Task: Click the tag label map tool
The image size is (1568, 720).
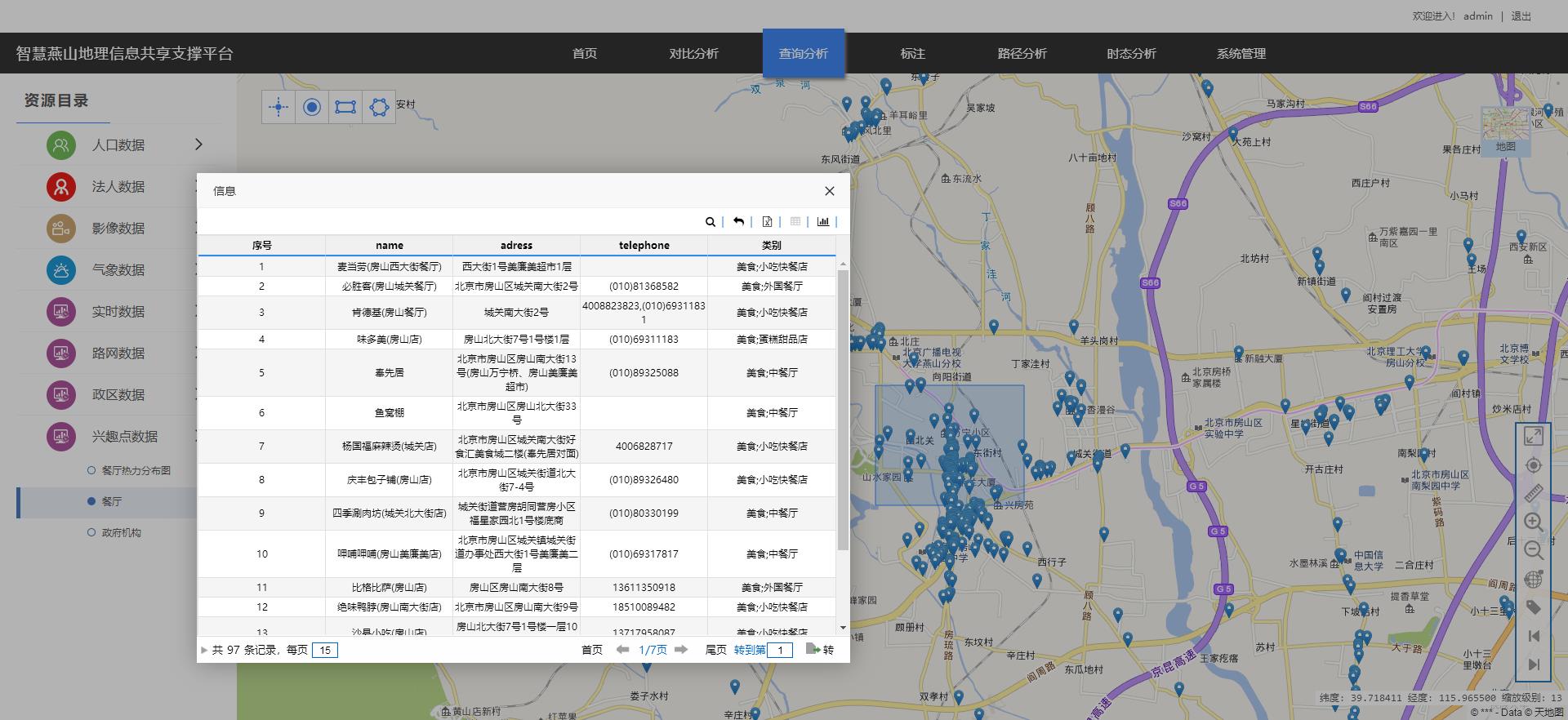Action: click(1534, 607)
